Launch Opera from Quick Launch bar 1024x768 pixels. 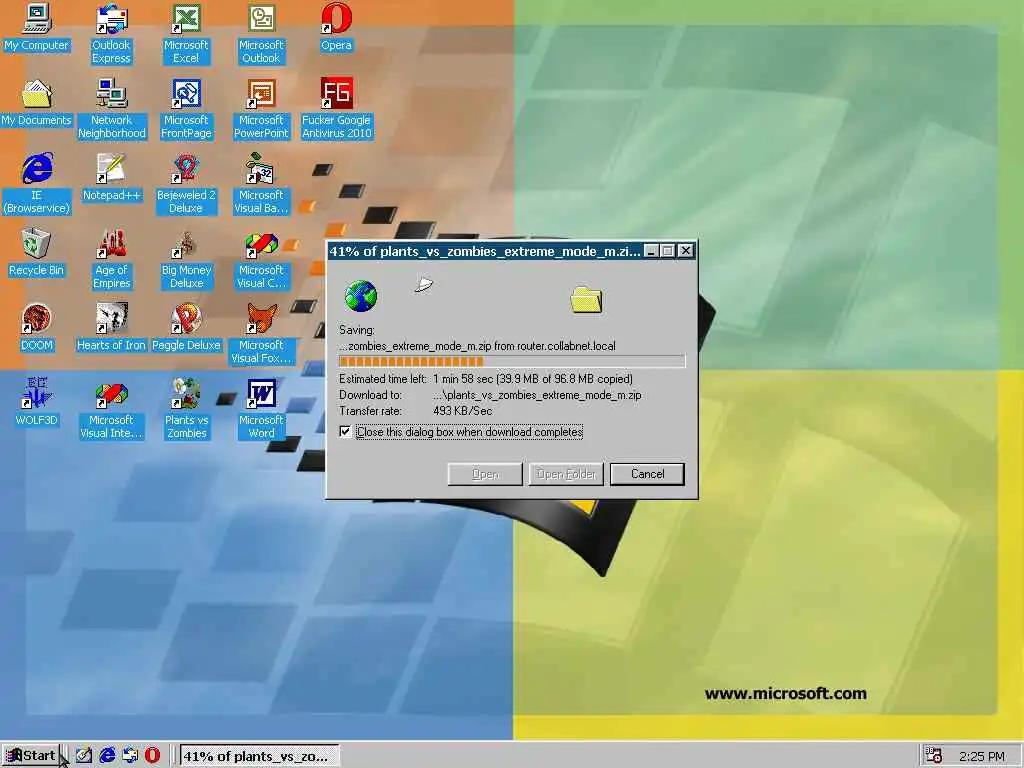(152, 756)
